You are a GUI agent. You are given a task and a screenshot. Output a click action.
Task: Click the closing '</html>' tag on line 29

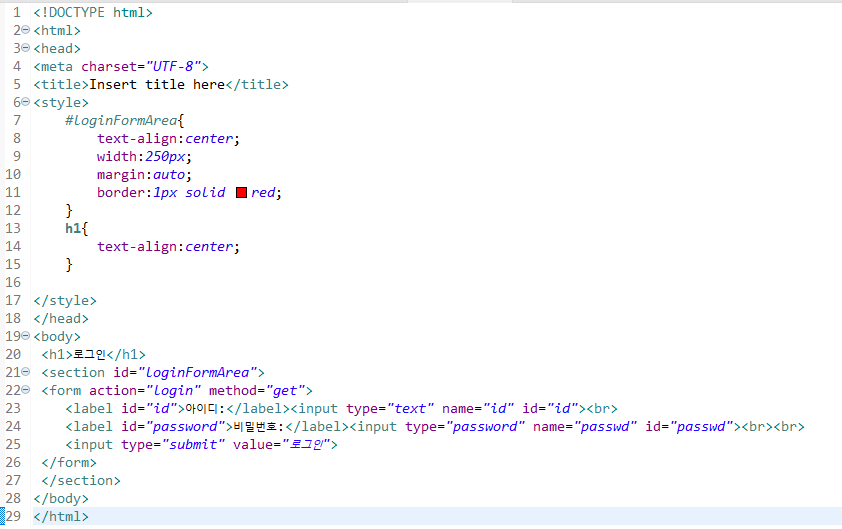pos(61,517)
